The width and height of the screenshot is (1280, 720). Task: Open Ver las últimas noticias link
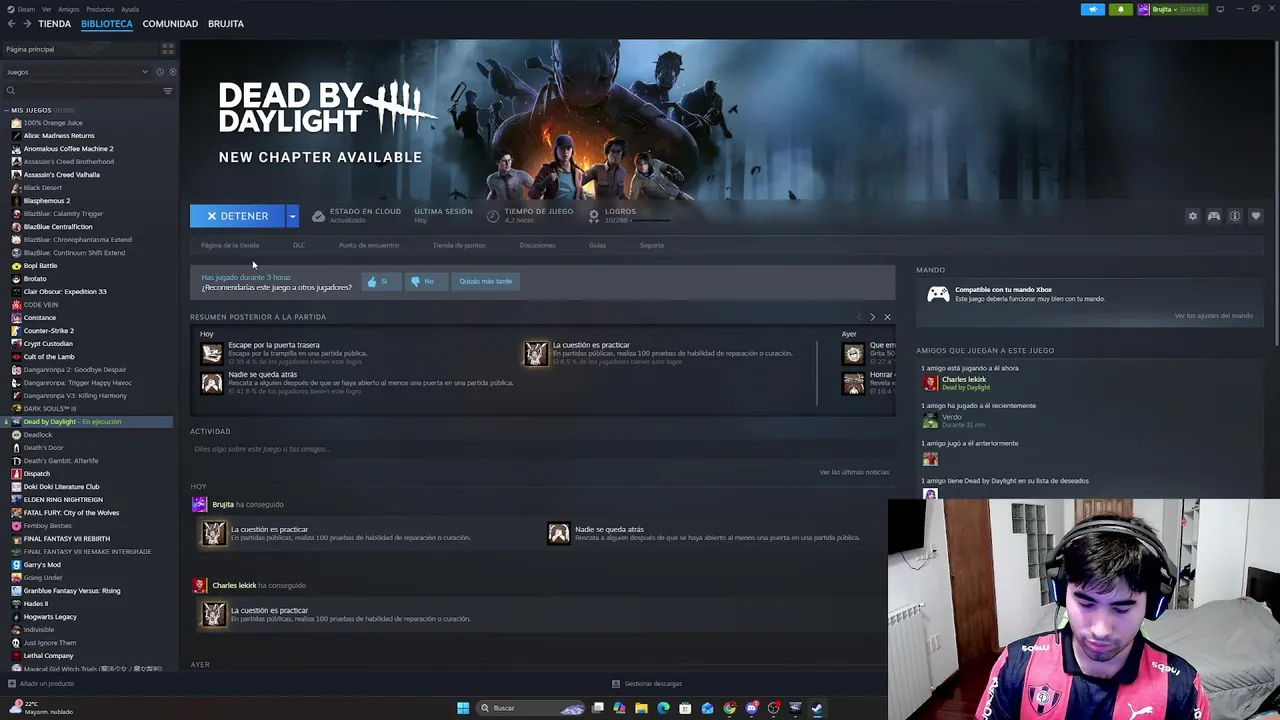tap(854, 472)
